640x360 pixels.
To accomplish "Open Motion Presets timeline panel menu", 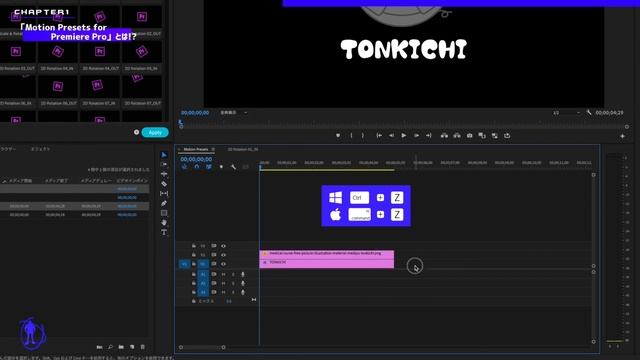I will pyautogui.click(x=213, y=149).
